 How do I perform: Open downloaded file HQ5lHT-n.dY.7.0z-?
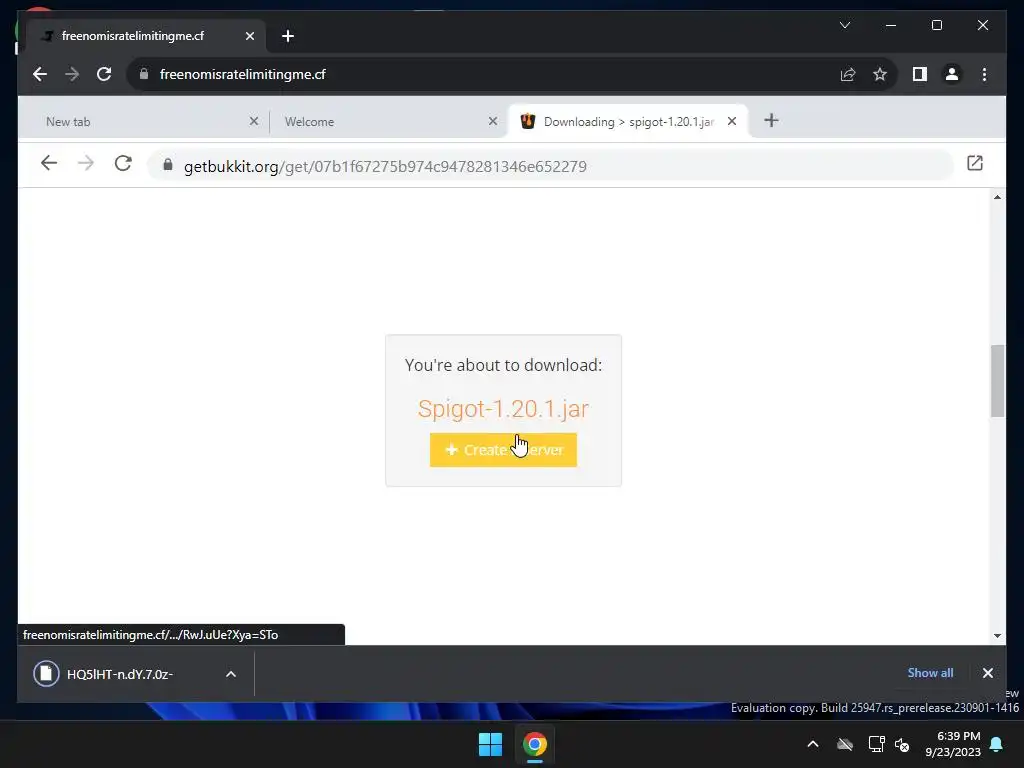point(120,674)
